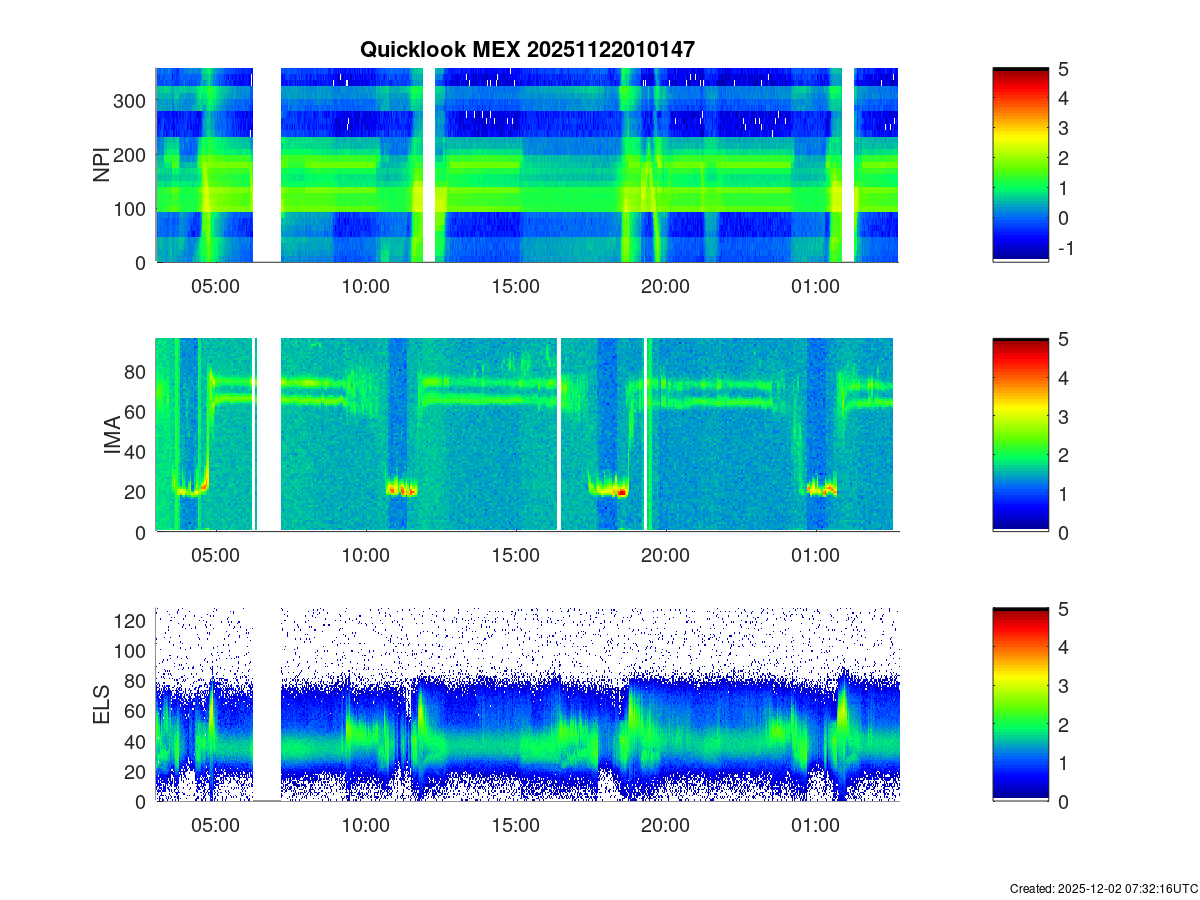Select the 15:00 tick under the NPI panel
1200x900 pixels.
515,286
